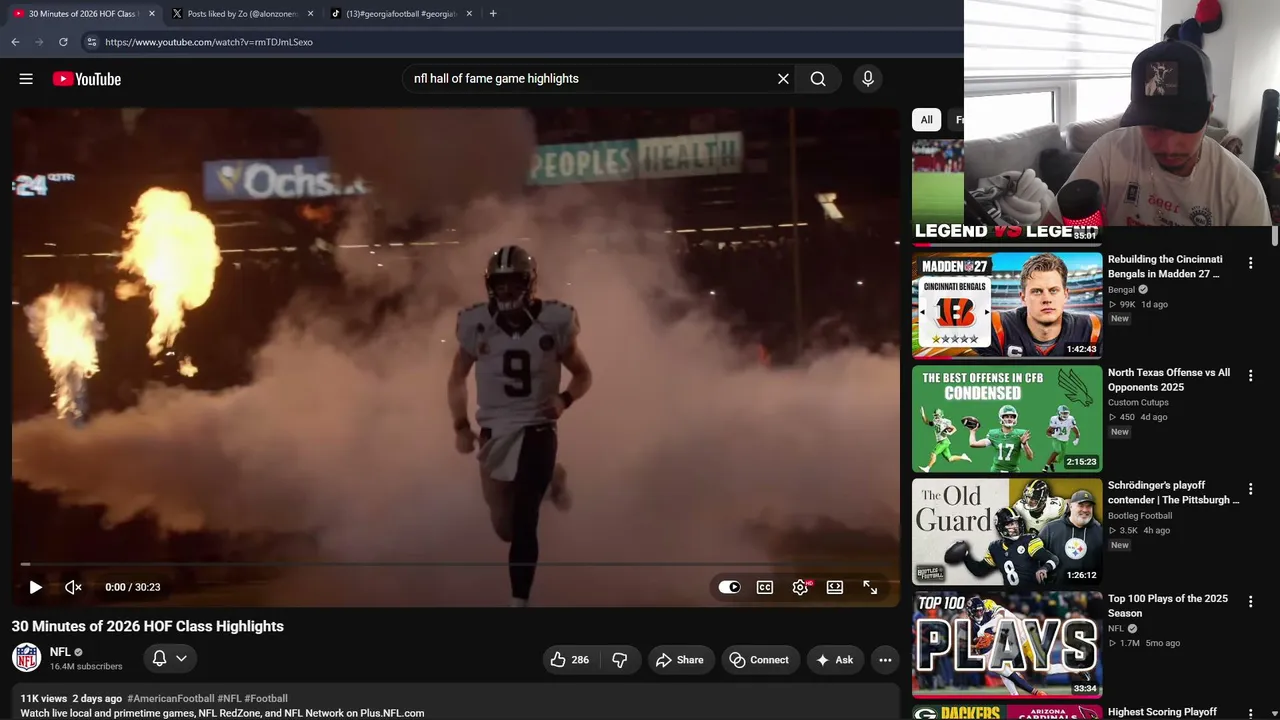Open the NFL channel avatar
This screenshot has width=1280, height=720.
click(27, 658)
